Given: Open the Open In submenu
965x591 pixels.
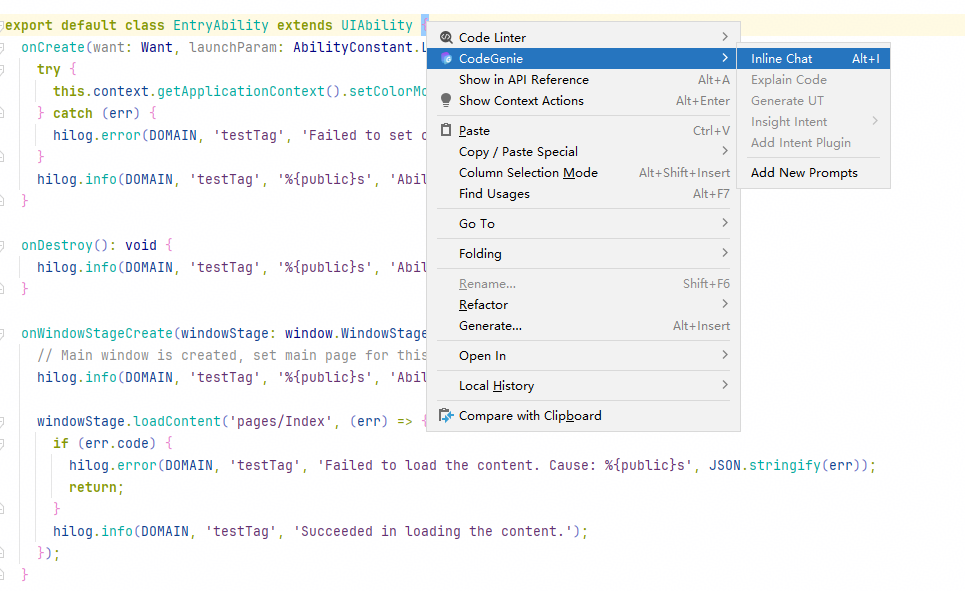Looking at the screenshot, I should (x=482, y=356).
